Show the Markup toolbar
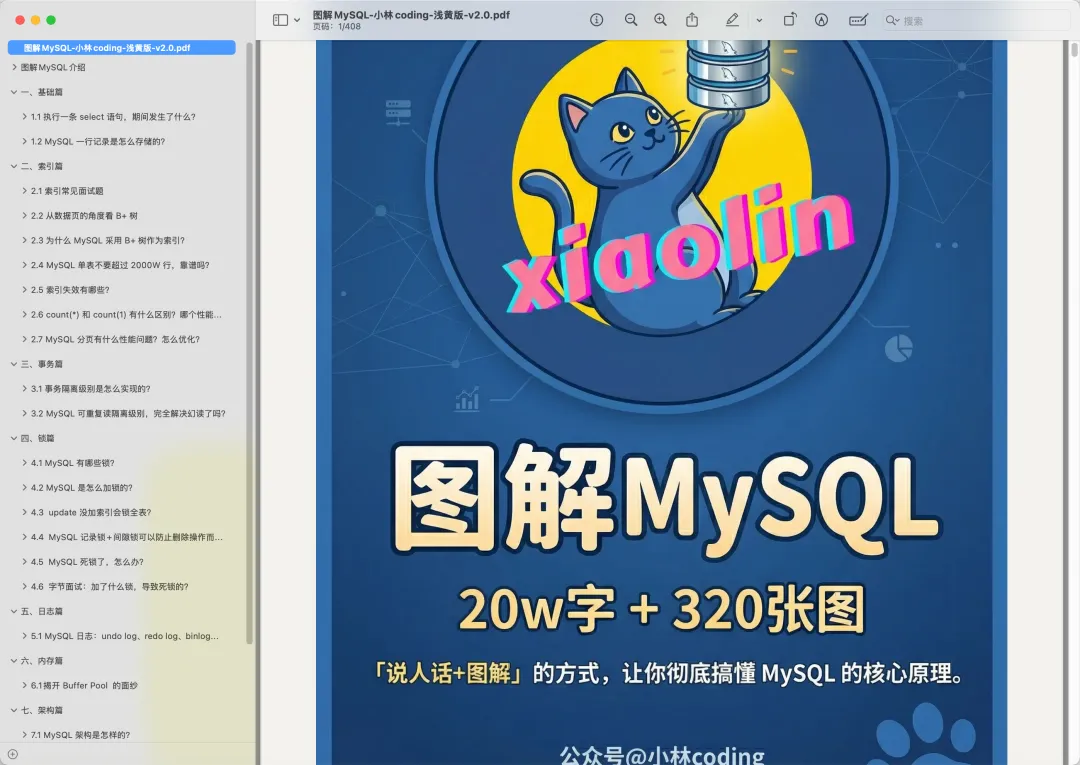 click(822, 20)
